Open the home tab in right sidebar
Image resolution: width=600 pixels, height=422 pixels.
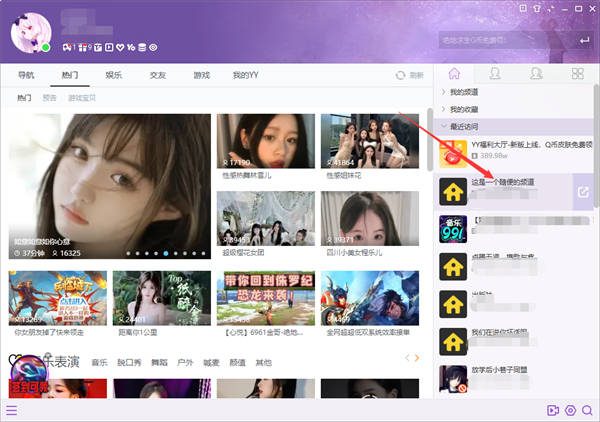454,73
